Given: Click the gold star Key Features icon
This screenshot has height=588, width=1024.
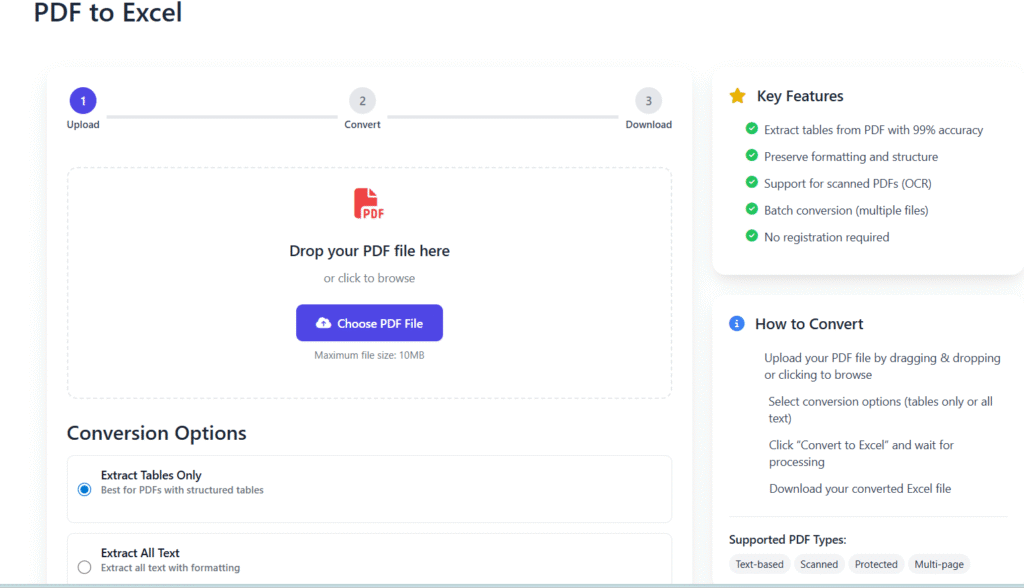Looking at the screenshot, I should [x=737, y=96].
